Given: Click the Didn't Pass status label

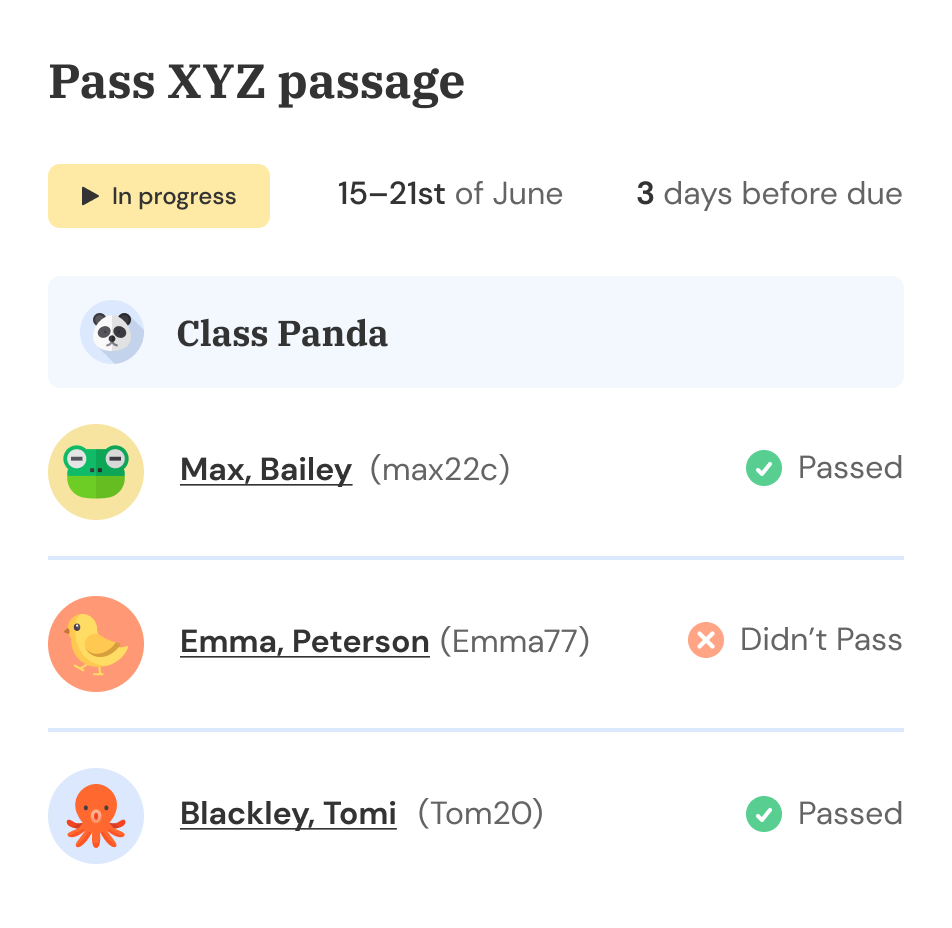Looking at the screenshot, I should (821, 640).
